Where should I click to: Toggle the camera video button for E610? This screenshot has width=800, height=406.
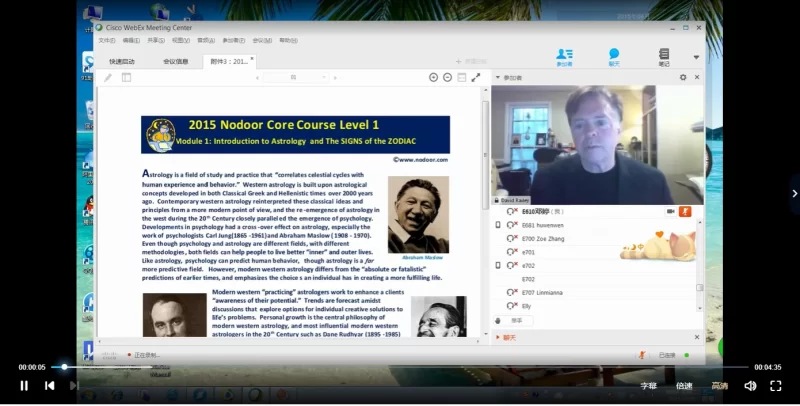click(670, 211)
